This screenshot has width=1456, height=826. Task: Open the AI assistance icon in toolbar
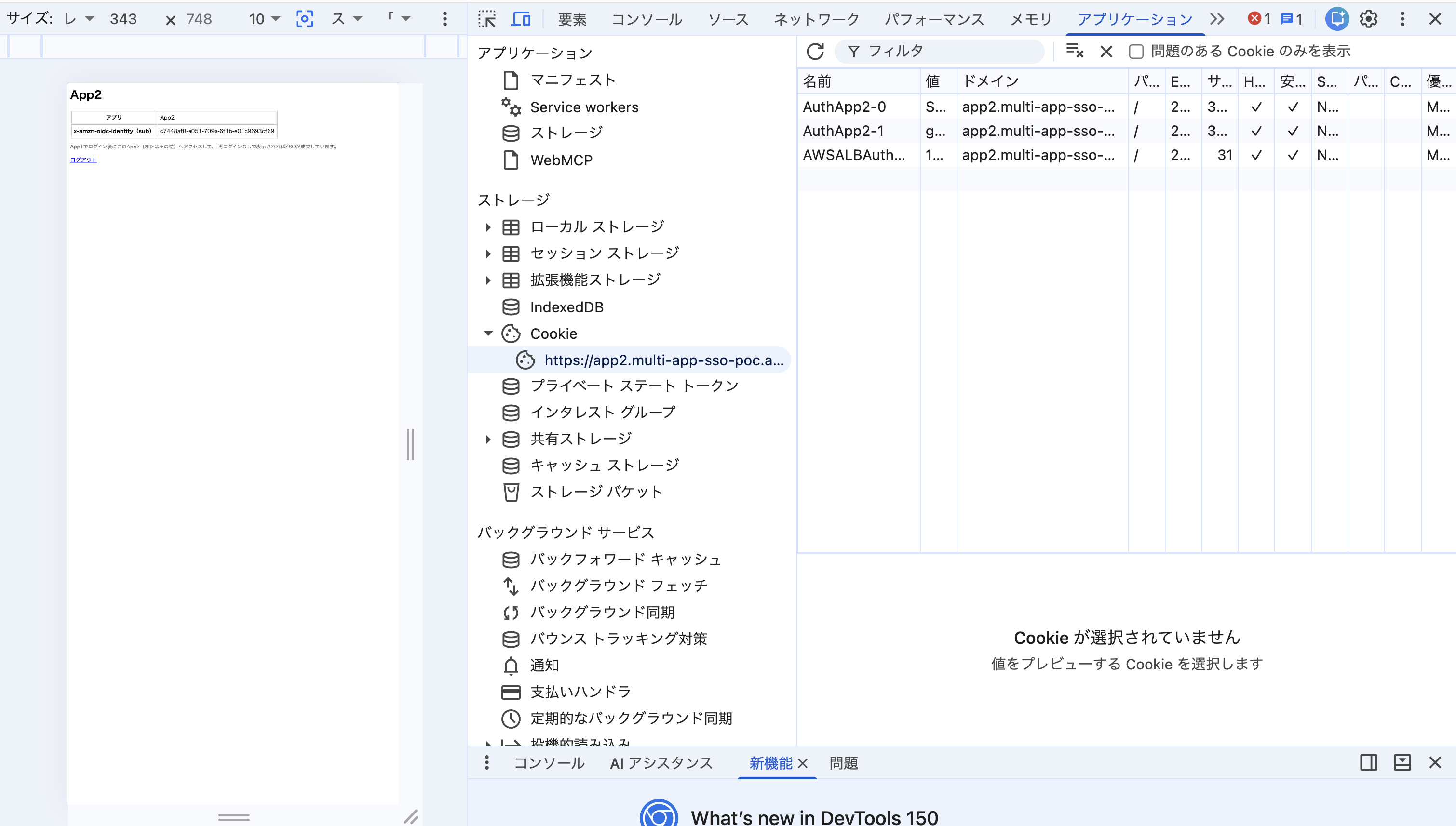click(1337, 19)
